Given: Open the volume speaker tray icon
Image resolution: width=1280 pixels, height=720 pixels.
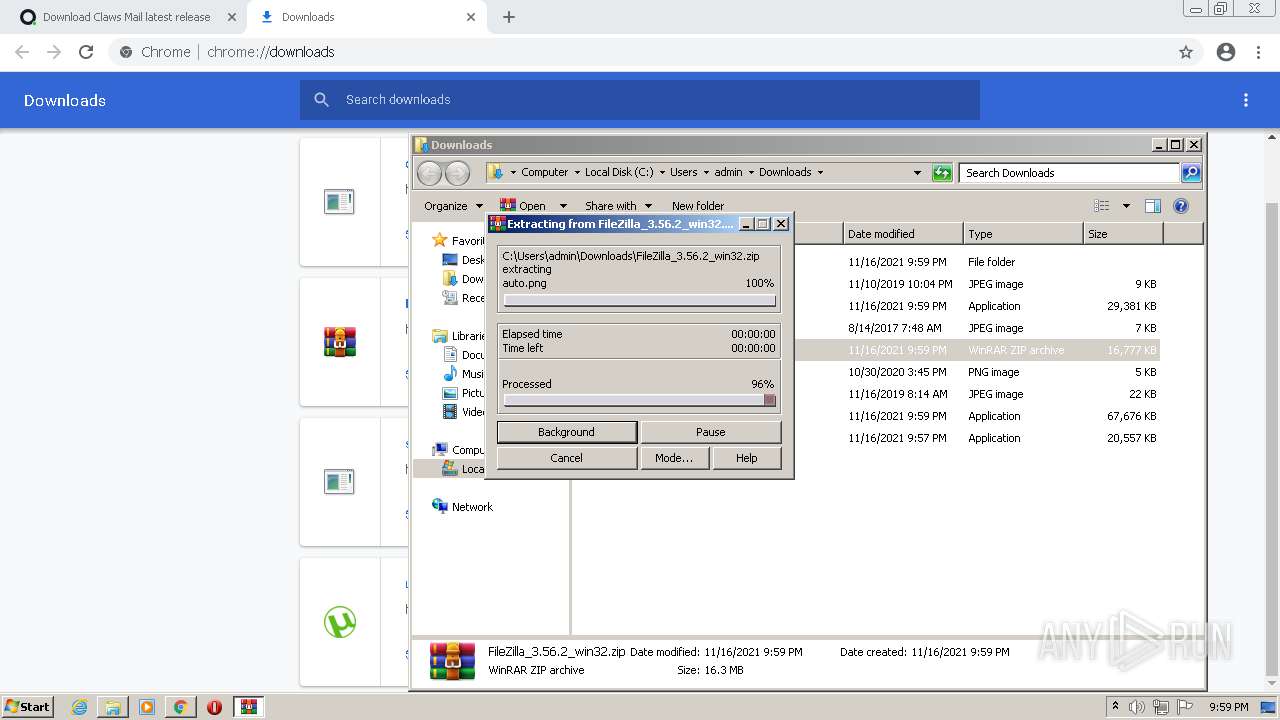Looking at the screenshot, I should (x=1137, y=707).
